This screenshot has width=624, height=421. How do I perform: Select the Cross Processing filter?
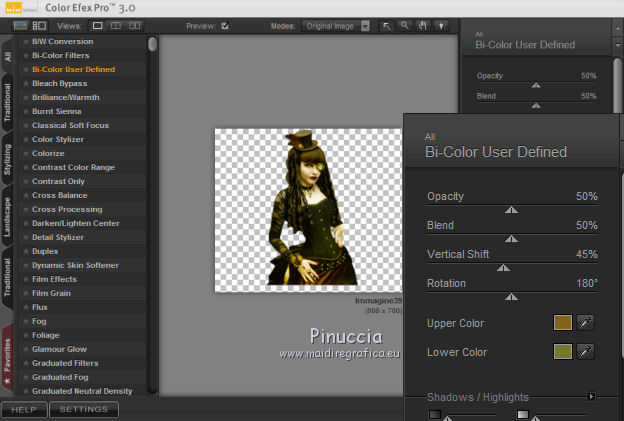click(68, 209)
